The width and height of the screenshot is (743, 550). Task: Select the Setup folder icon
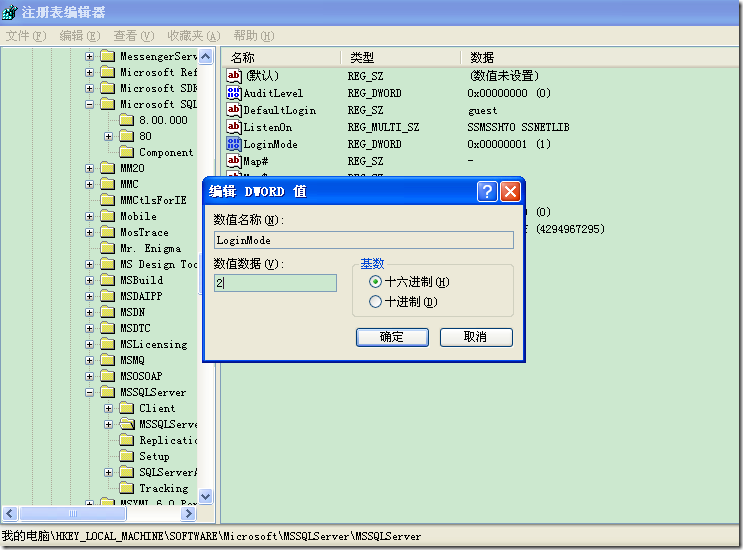click(x=127, y=456)
